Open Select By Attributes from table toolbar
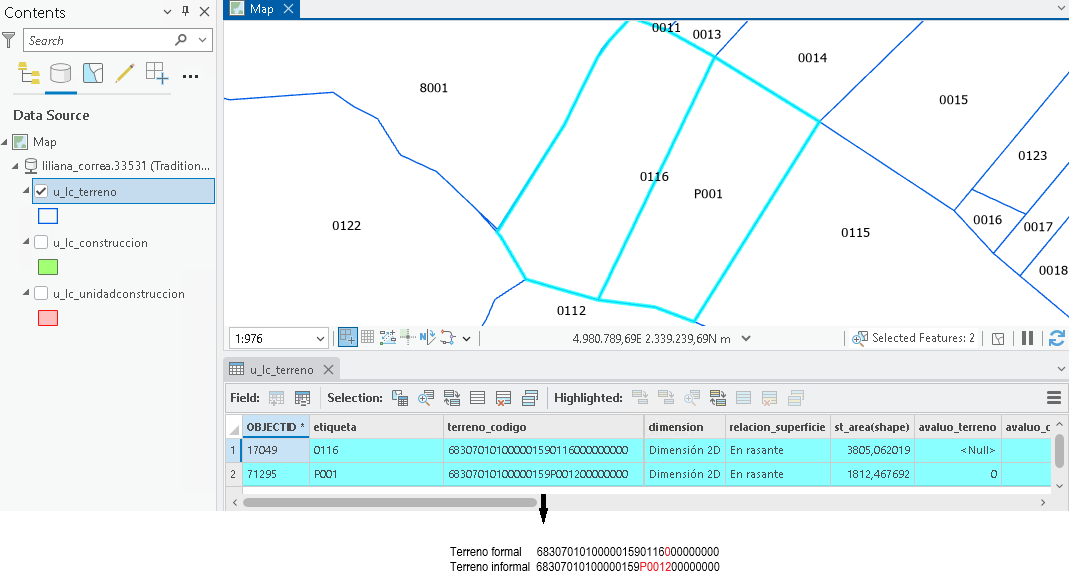 400,398
